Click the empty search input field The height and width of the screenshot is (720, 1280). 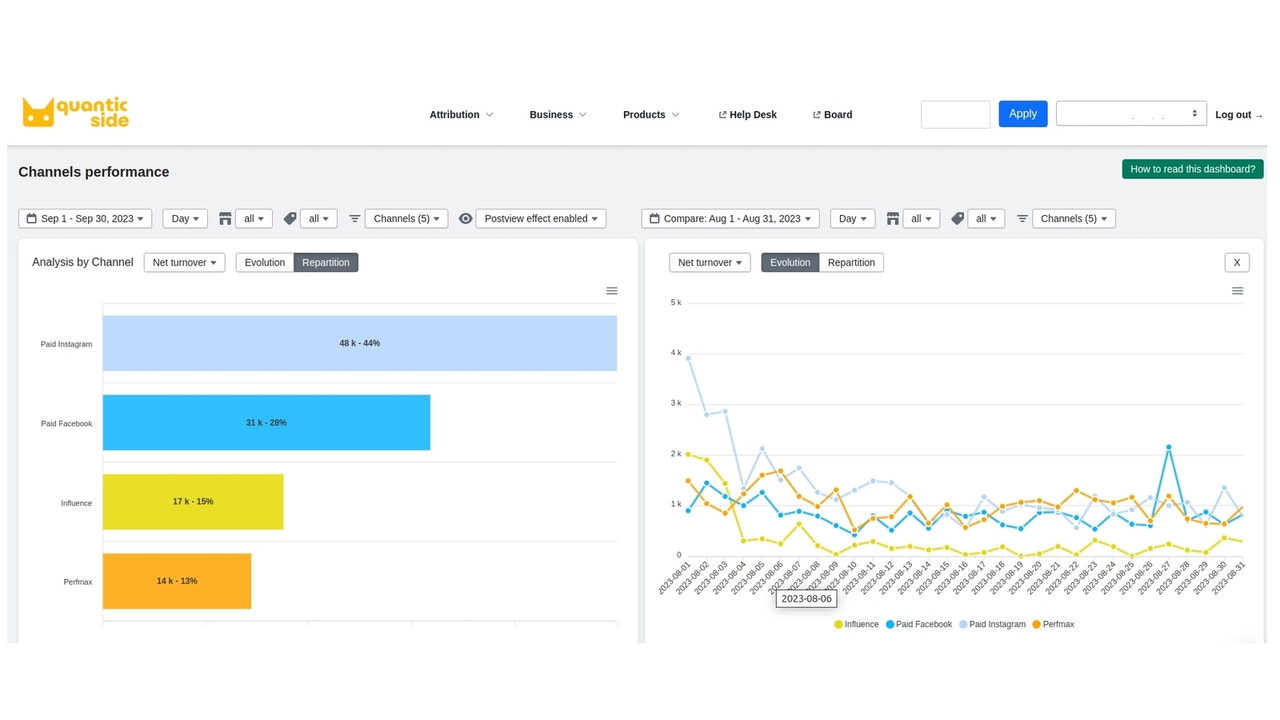pyautogui.click(x=954, y=113)
